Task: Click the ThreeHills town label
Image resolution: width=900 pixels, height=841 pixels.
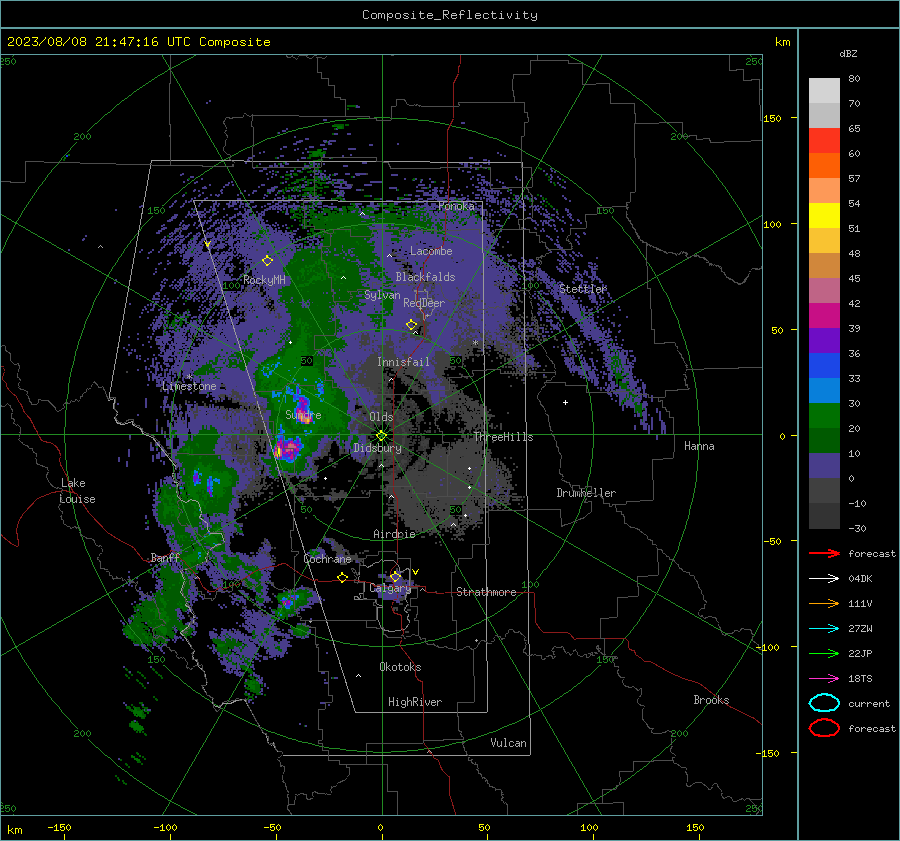Action: click(503, 437)
